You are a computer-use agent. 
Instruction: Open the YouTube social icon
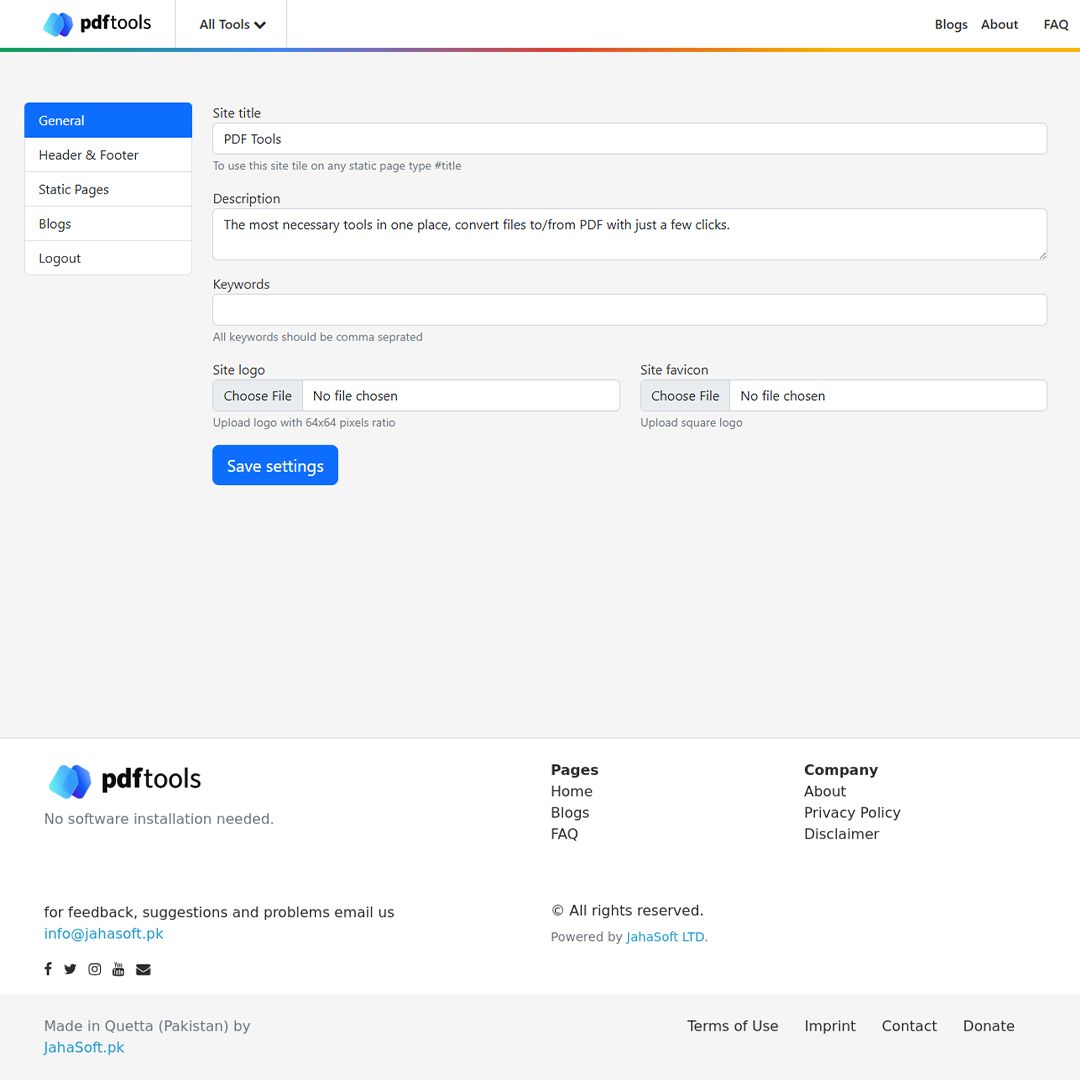coord(118,969)
